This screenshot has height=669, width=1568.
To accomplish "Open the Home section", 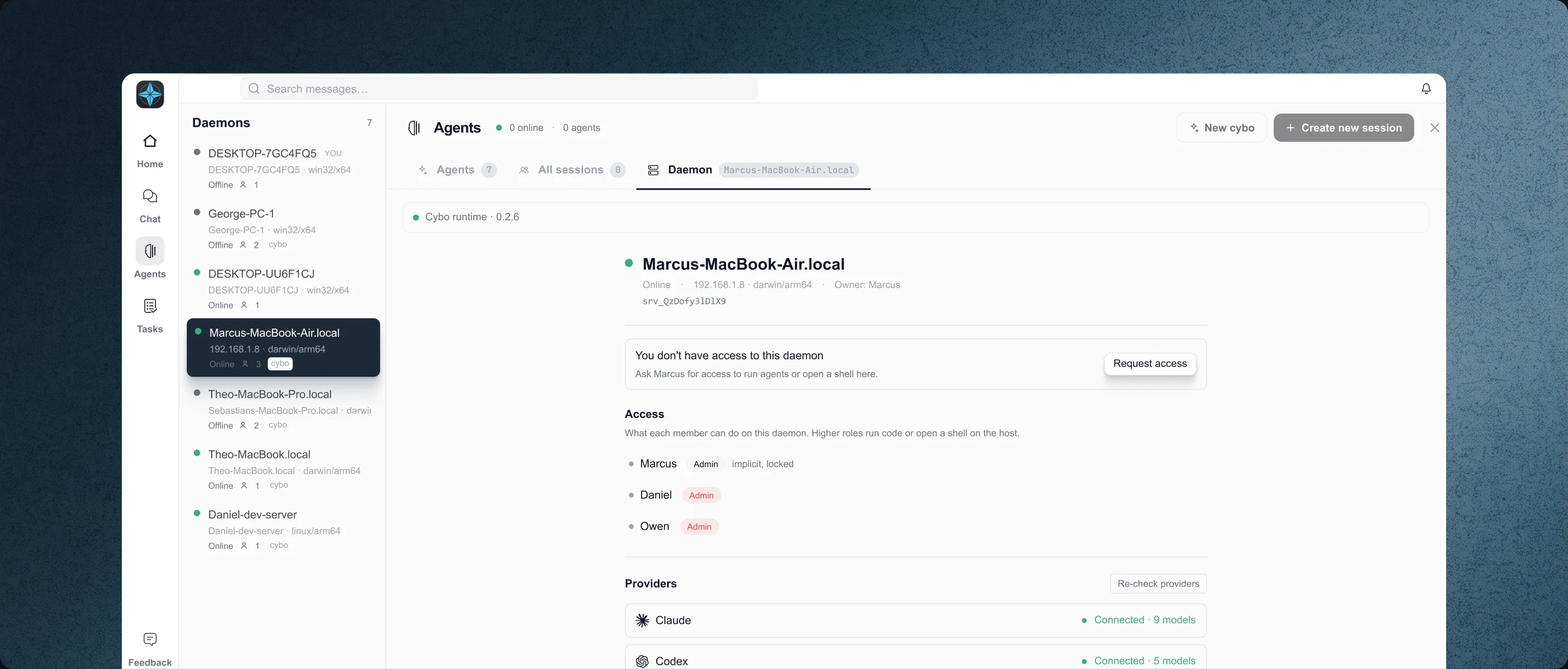I will pyautogui.click(x=150, y=152).
